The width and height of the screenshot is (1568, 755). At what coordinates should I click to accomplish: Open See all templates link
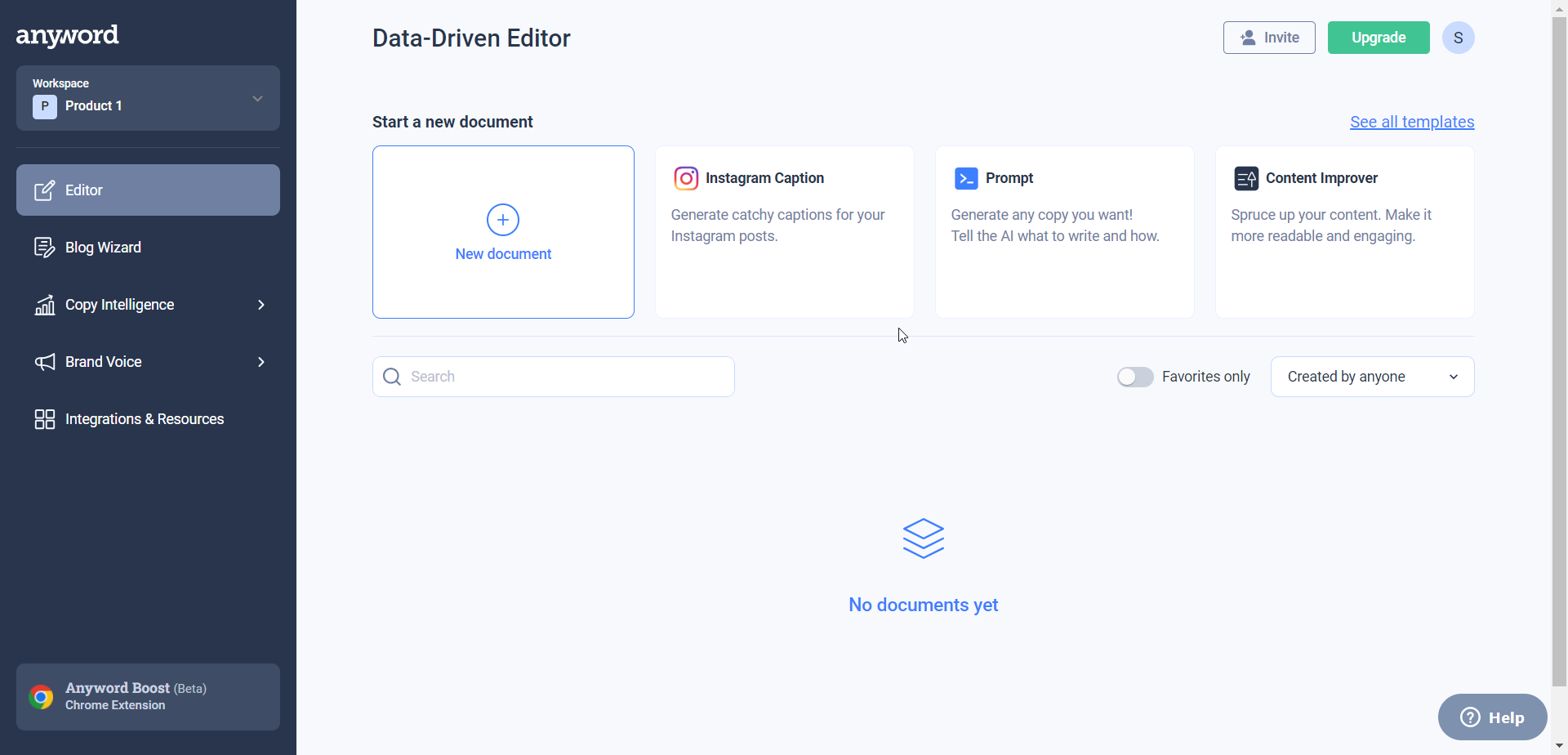1412,121
